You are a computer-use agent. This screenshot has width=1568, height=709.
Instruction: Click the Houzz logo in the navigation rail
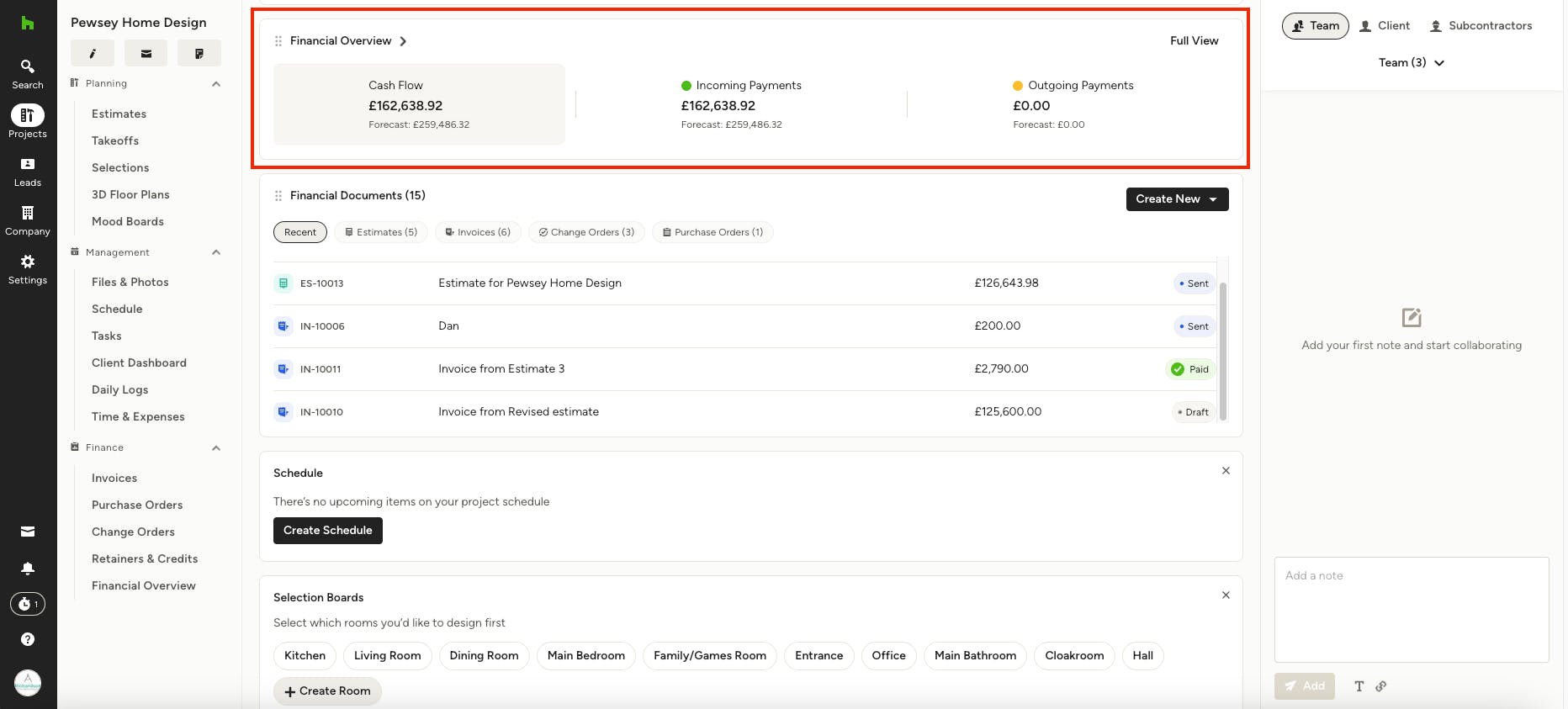pyautogui.click(x=28, y=23)
